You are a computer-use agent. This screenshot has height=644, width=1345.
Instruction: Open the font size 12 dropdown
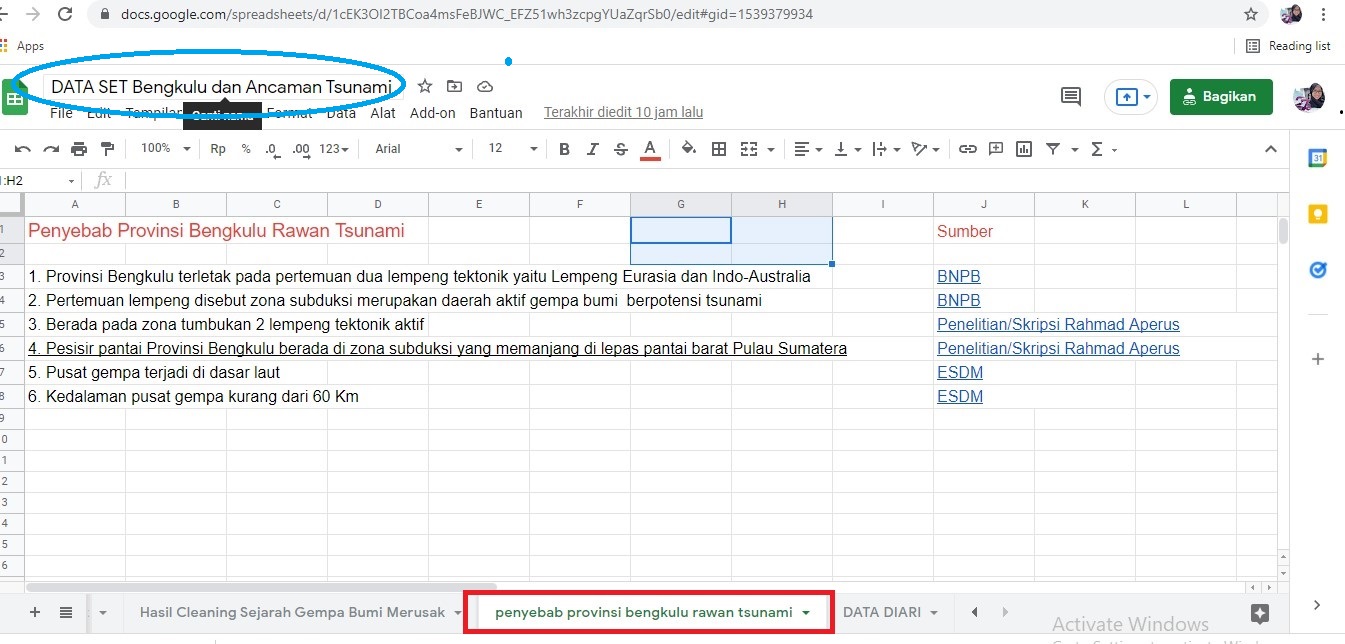tap(512, 149)
